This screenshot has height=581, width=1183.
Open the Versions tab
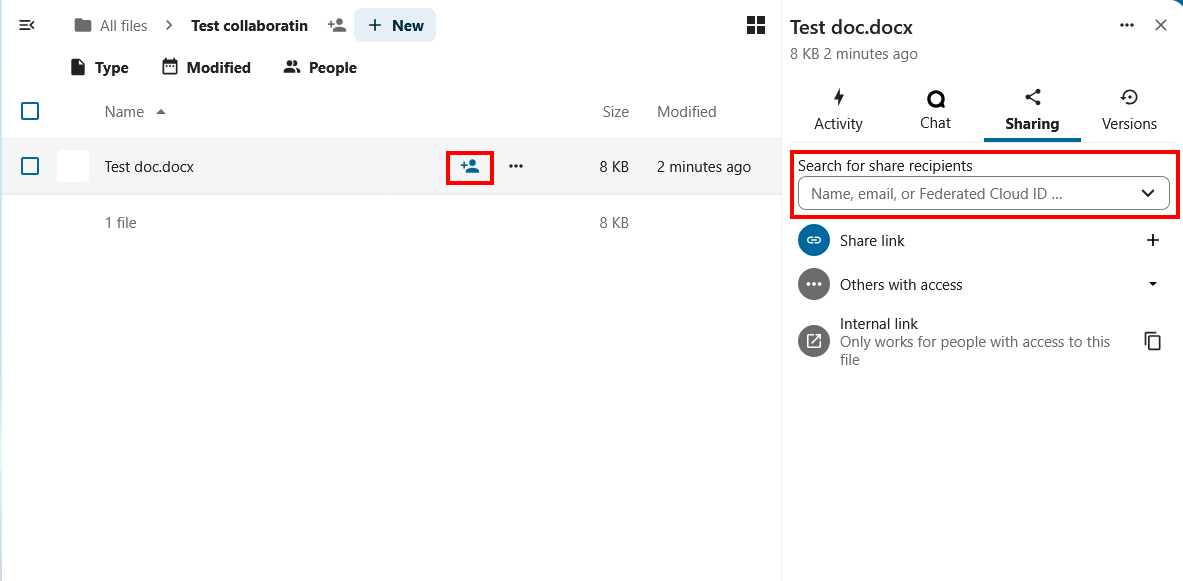[1129, 110]
